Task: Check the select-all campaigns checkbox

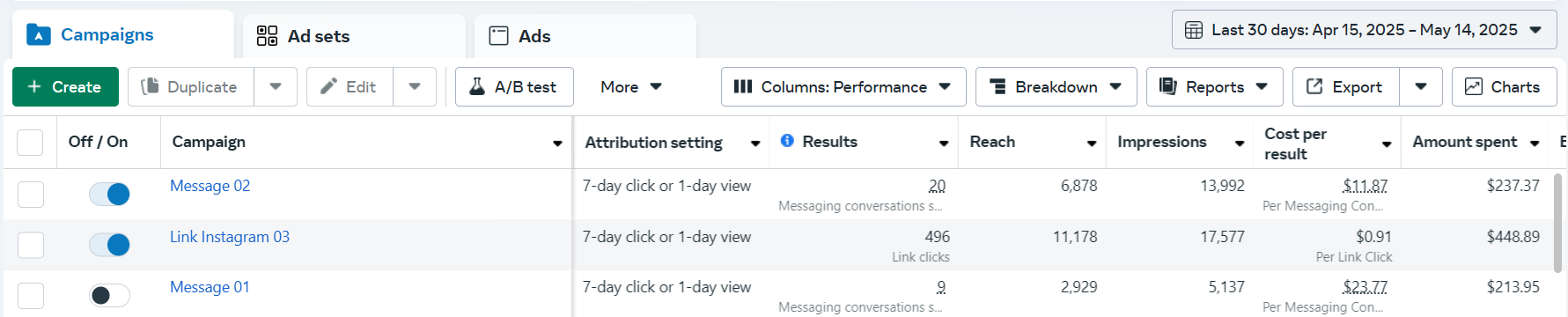Action: (30, 143)
